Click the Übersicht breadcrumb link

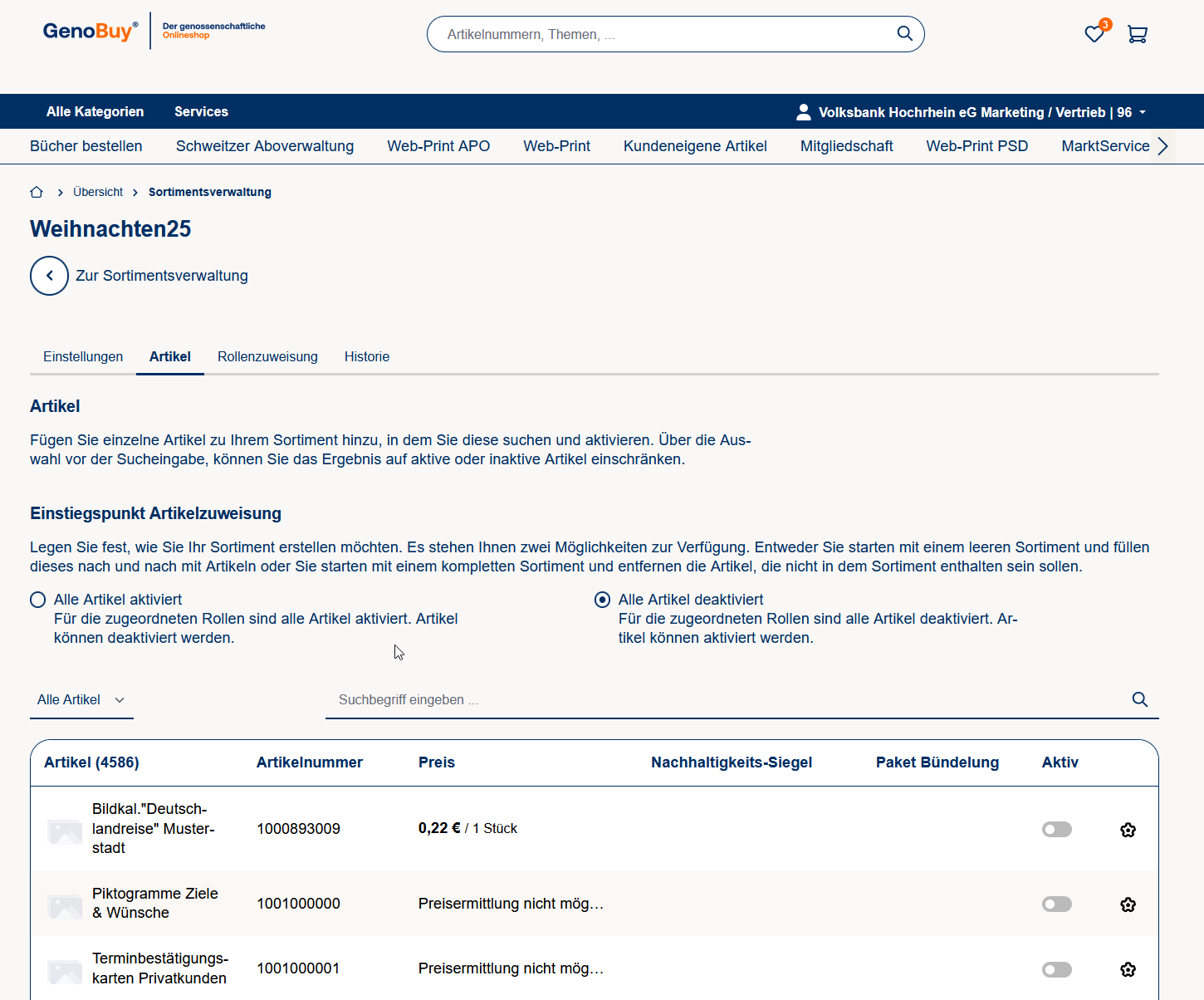pyautogui.click(x=98, y=192)
